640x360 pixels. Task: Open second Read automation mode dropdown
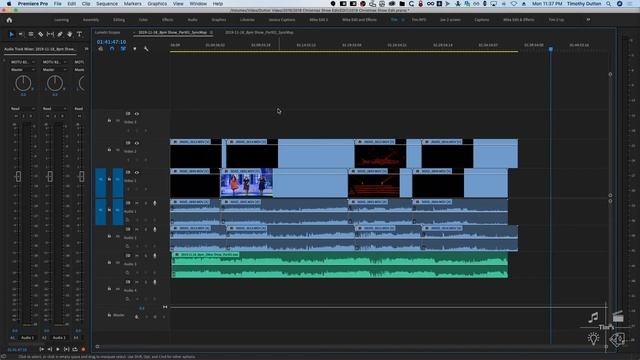click(55, 109)
